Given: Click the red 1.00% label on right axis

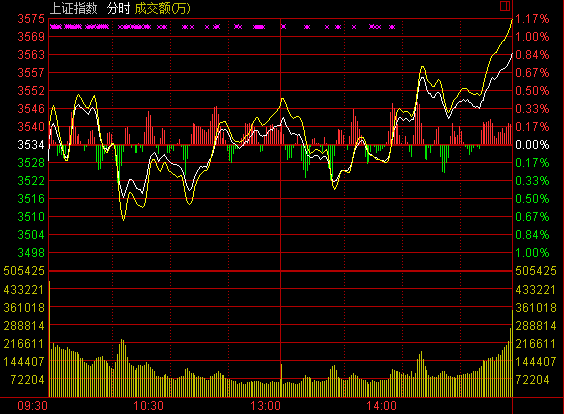Looking at the screenshot, I should tap(532, 37).
